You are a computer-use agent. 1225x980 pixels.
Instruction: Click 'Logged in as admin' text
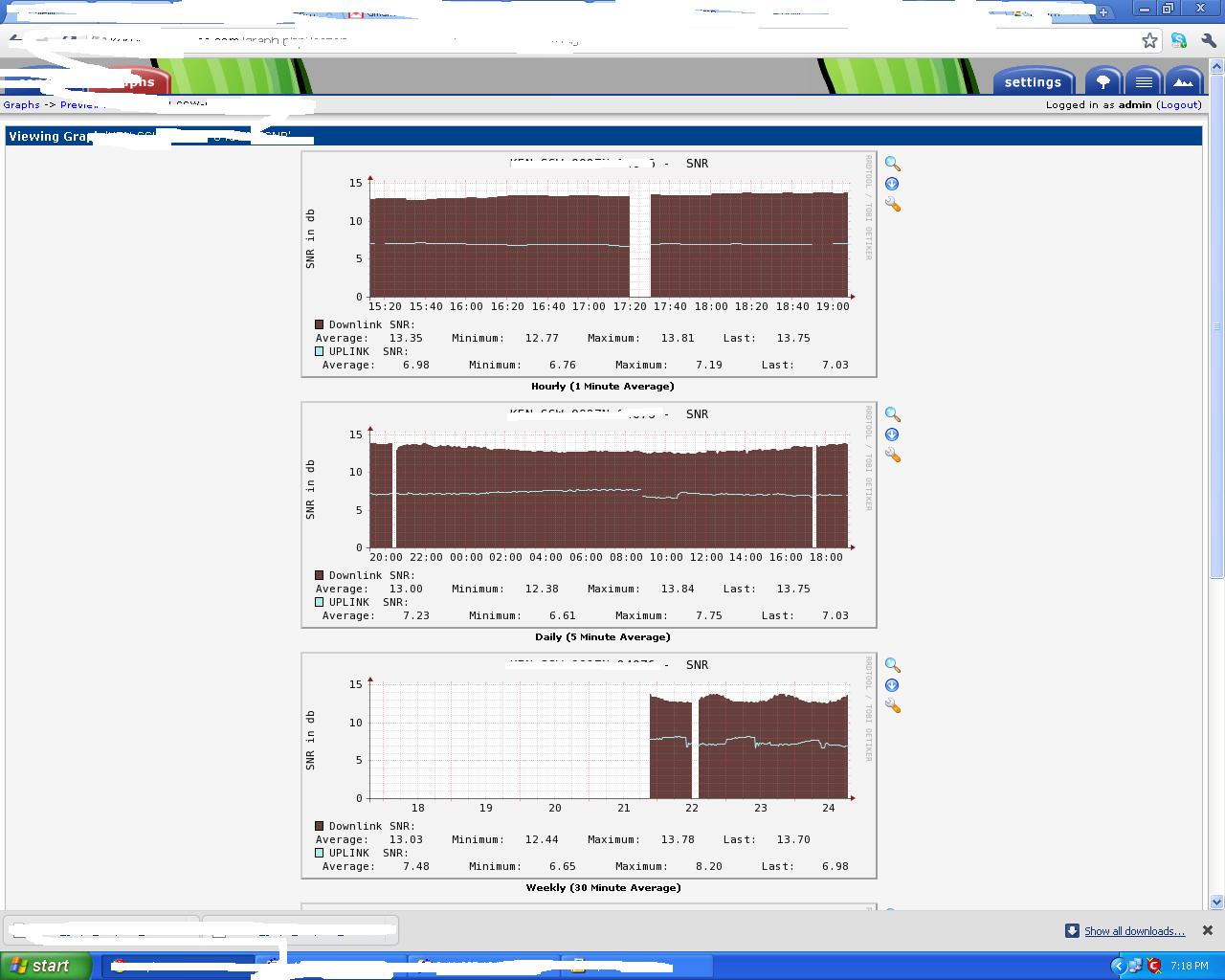point(1099,104)
